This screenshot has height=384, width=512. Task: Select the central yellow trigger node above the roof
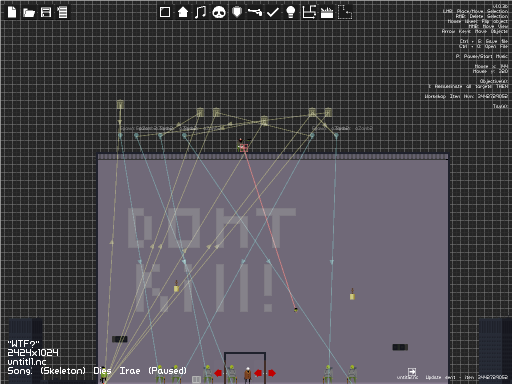(x=264, y=120)
